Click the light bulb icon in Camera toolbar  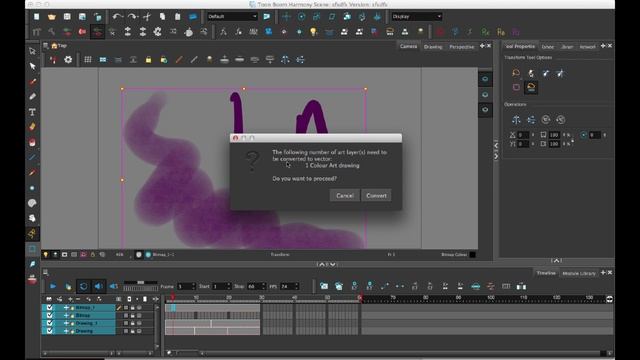coord(209,60)
